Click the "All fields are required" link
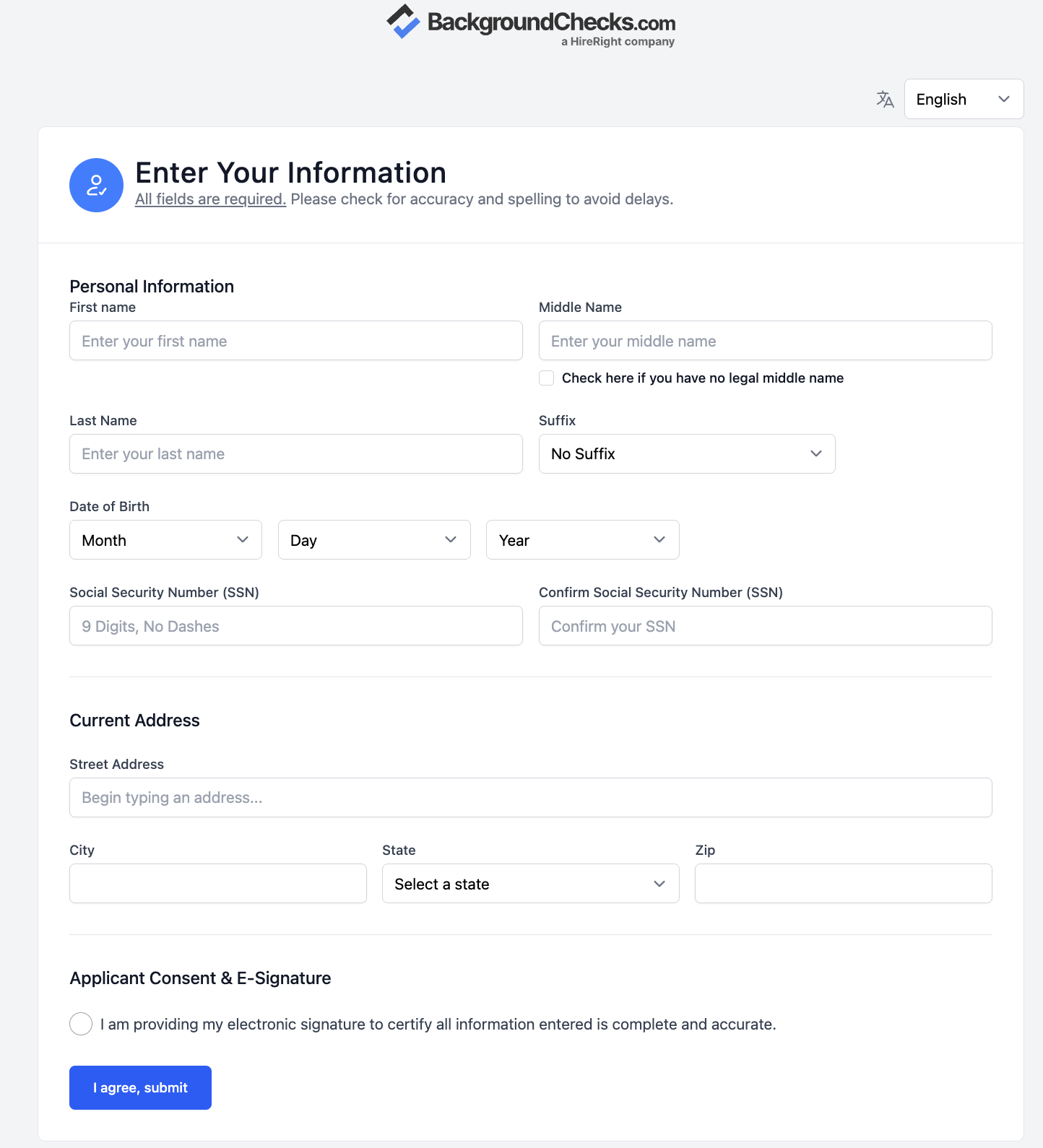The width and height of the screenshot is (1043, 1148). pyautogui.click(x=210, y=199)
